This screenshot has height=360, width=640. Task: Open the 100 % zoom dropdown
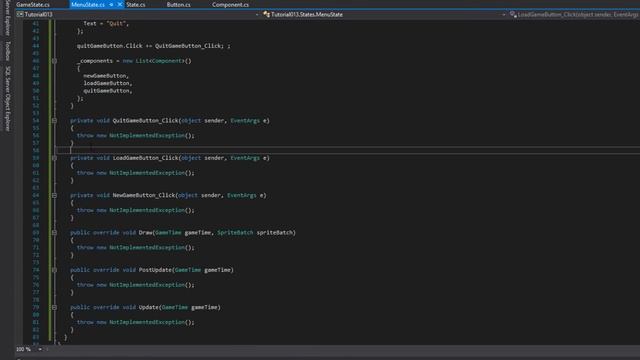[40, 349]
